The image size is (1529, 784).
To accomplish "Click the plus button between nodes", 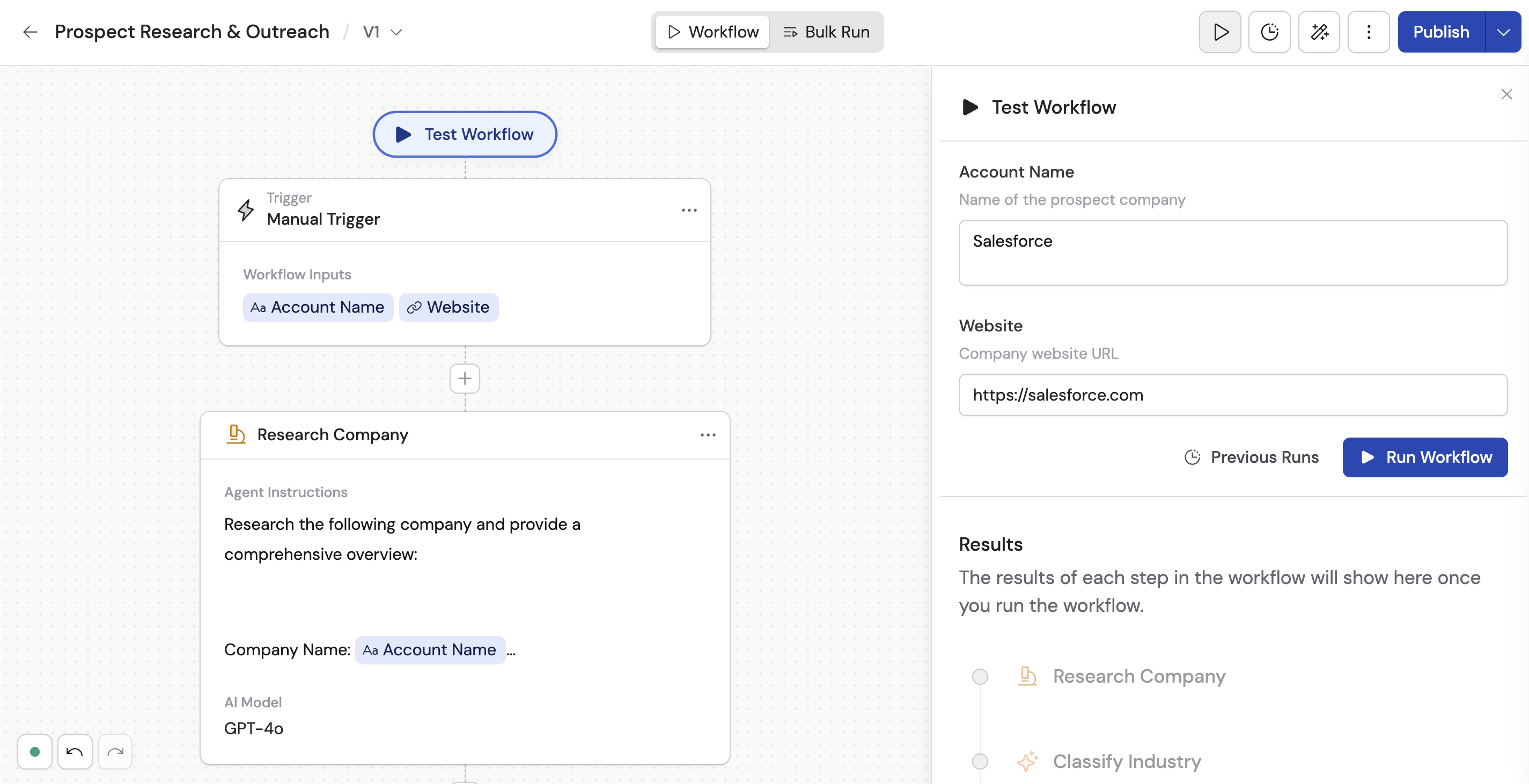I will click(465, 378).
